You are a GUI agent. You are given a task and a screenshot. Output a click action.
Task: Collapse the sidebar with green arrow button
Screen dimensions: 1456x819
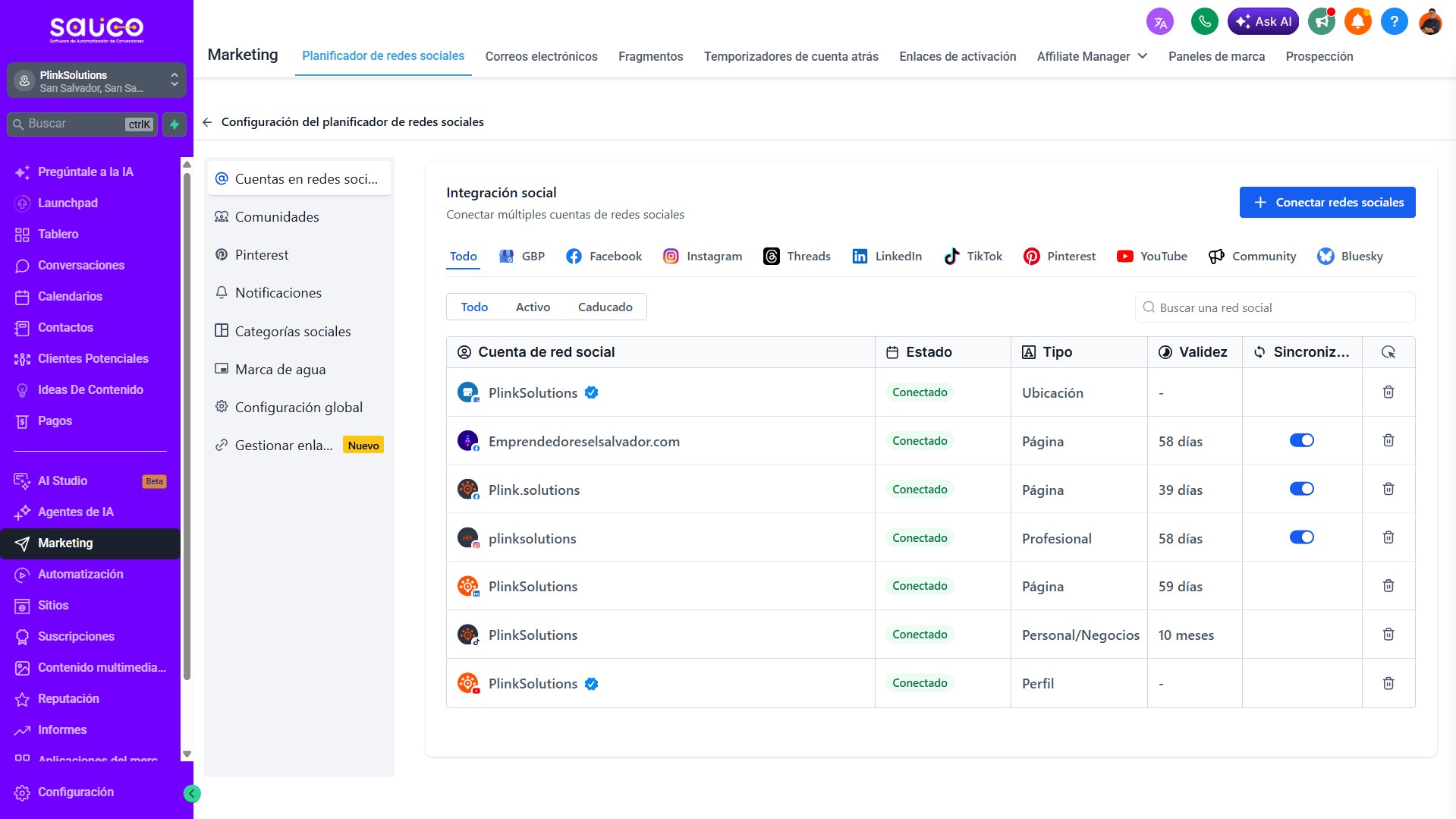coord(192,794)
